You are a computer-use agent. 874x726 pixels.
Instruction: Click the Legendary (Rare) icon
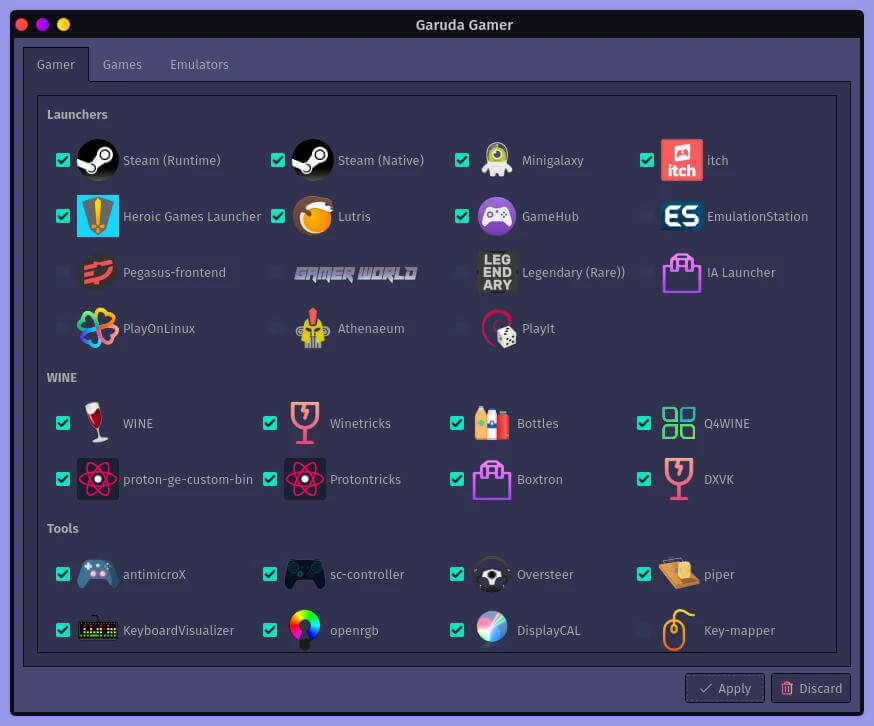pyautogui.click(x=497, y=272)
